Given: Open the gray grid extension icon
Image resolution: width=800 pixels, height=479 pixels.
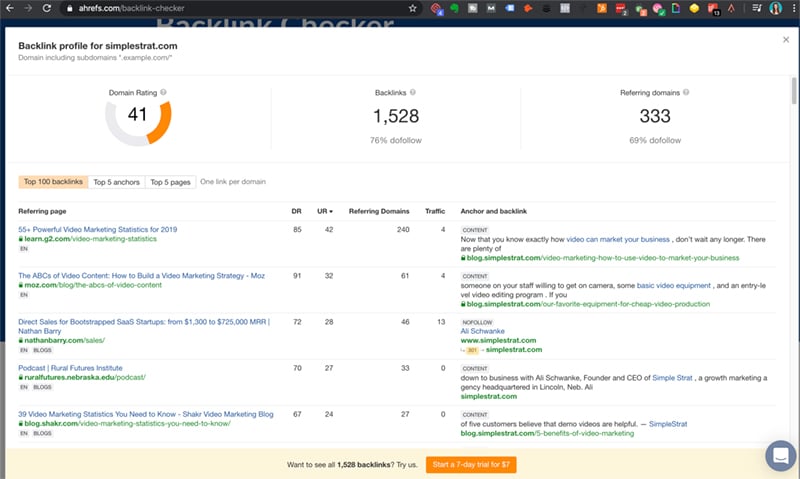Looking at the screenshot, I should click(x=565, y=8).
